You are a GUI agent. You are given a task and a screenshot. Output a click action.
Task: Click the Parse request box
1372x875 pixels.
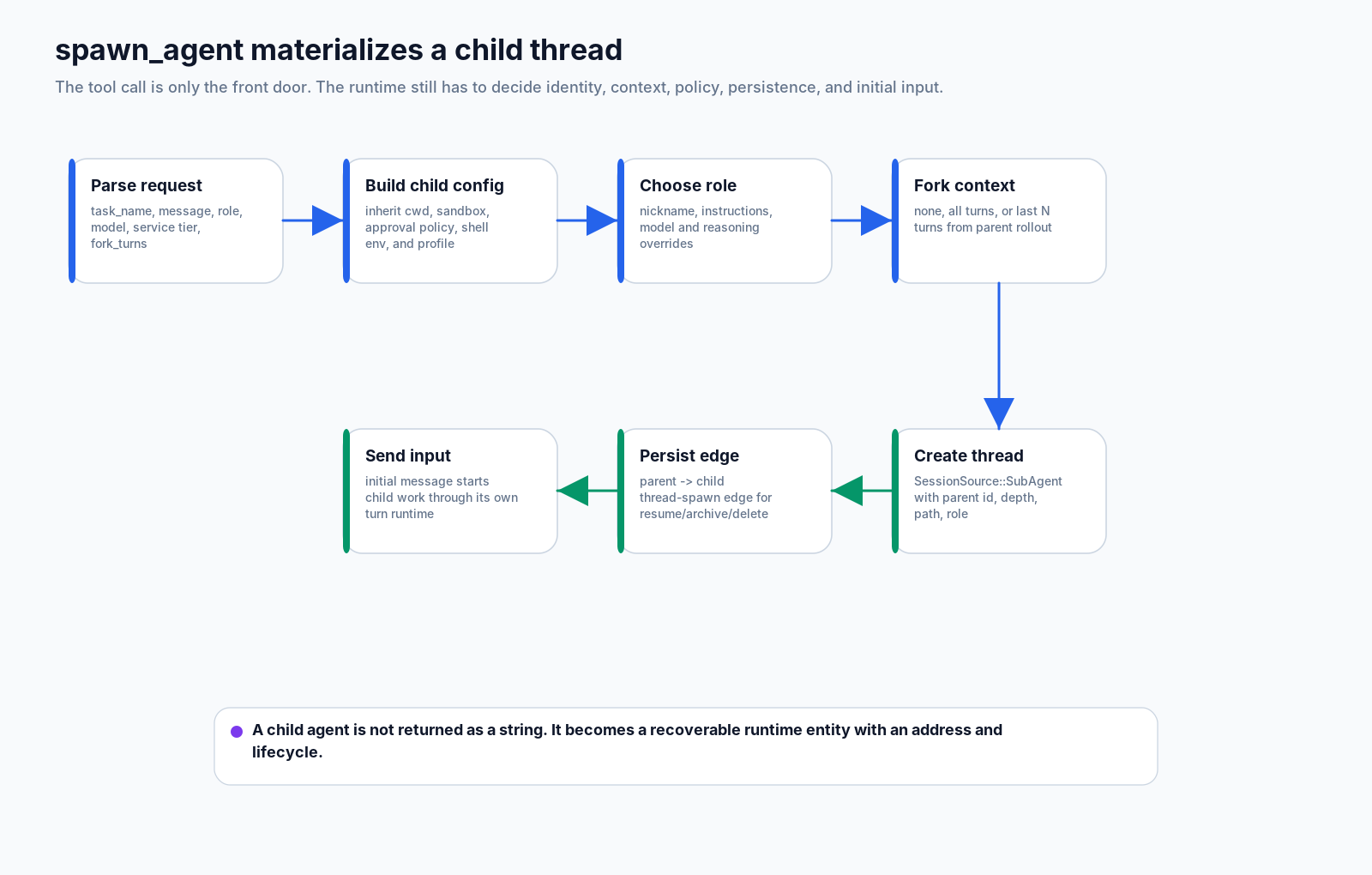tap(176, 220)
